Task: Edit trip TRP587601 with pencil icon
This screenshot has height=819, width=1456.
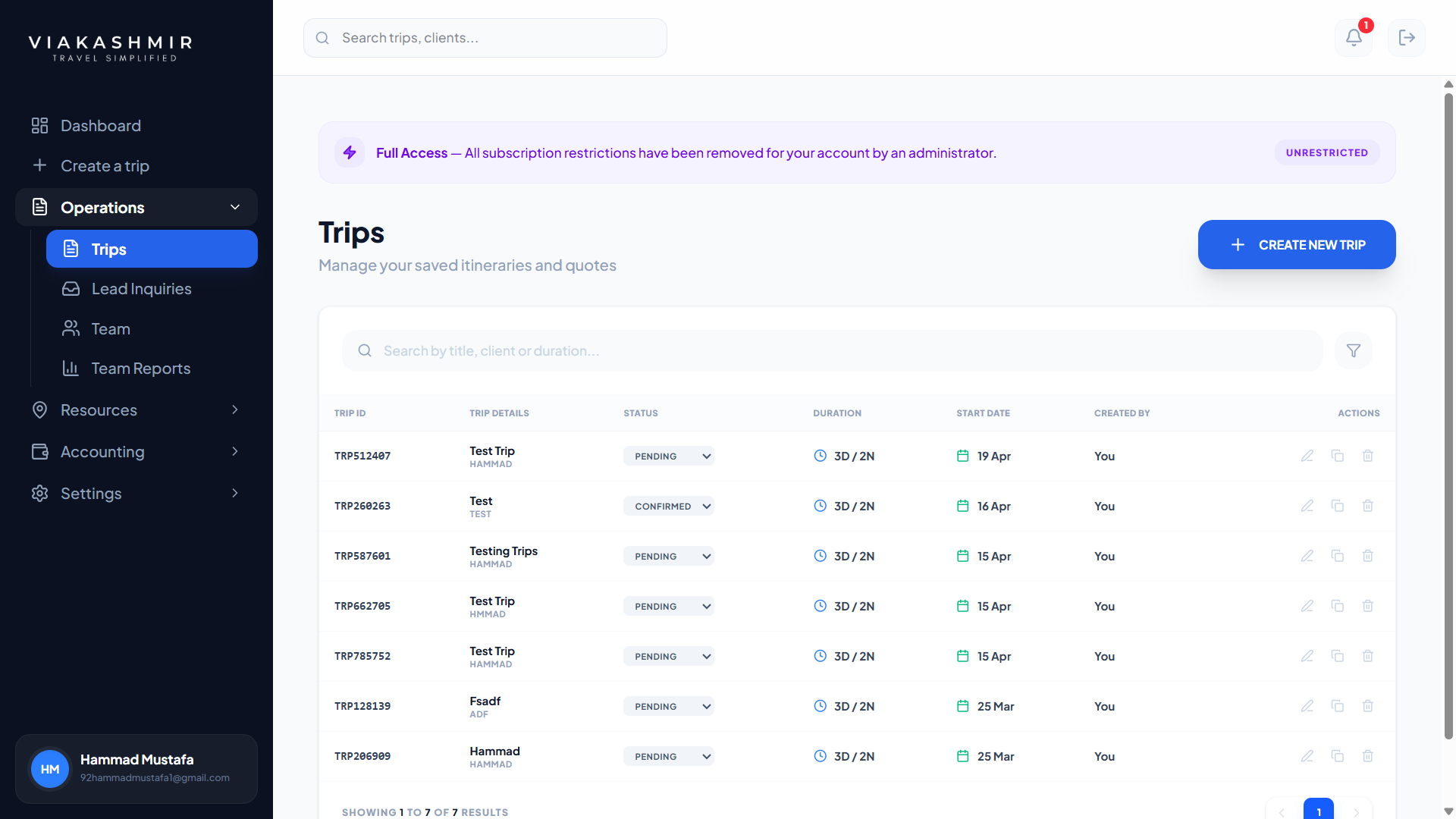Action: click(x=1307, y=556)
